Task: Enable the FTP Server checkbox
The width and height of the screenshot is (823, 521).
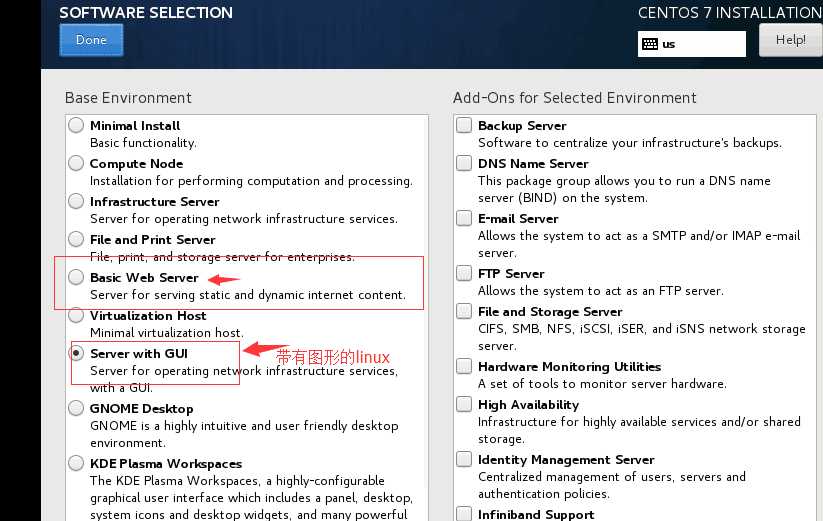Action: click(x=464, y=273)
